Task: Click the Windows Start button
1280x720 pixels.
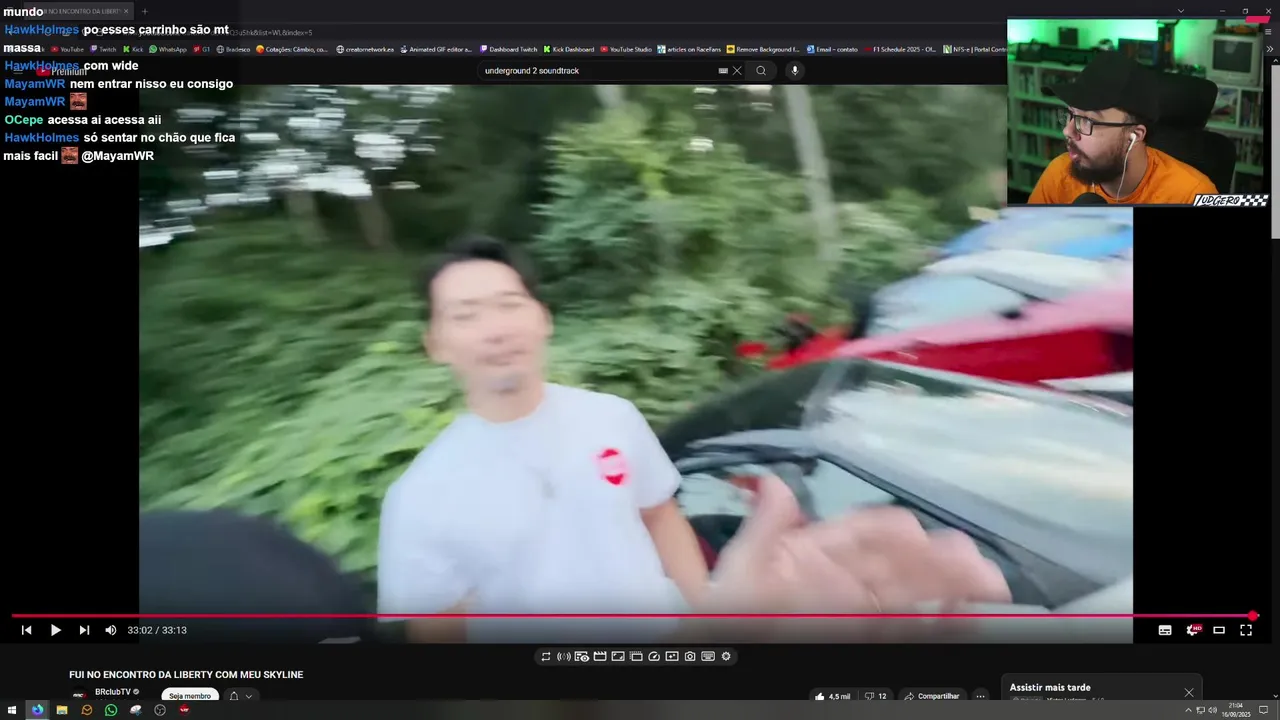Action: [12, 710]
